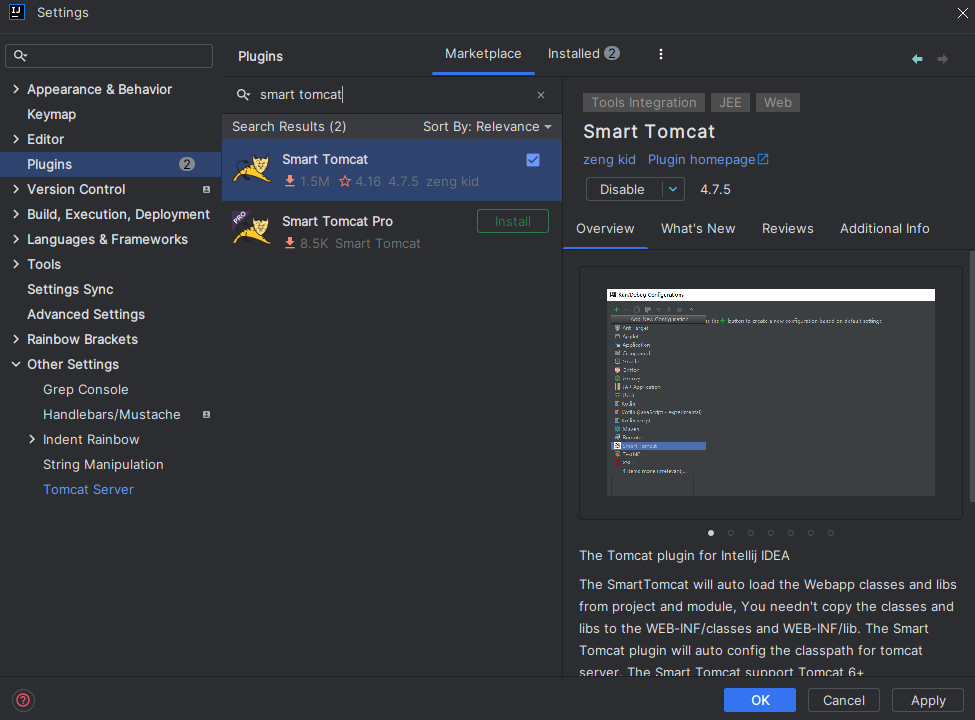Click the Installed tab count badge
975x720 pixels.
click(x=612, y=53)
